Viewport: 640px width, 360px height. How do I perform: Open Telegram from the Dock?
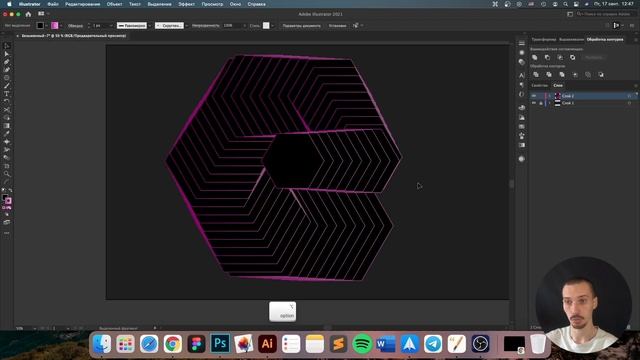tap(433, 344)
